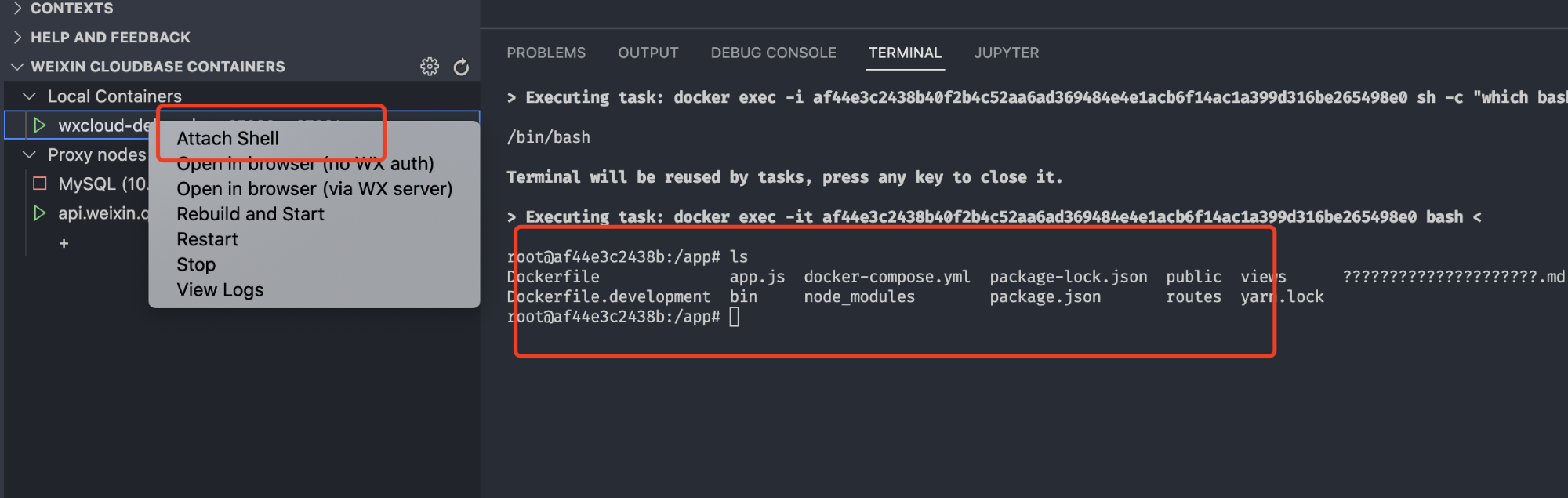Open View Logs from context menu
This screenshot has height=498, width=1568.
click(x=220, y=289)
